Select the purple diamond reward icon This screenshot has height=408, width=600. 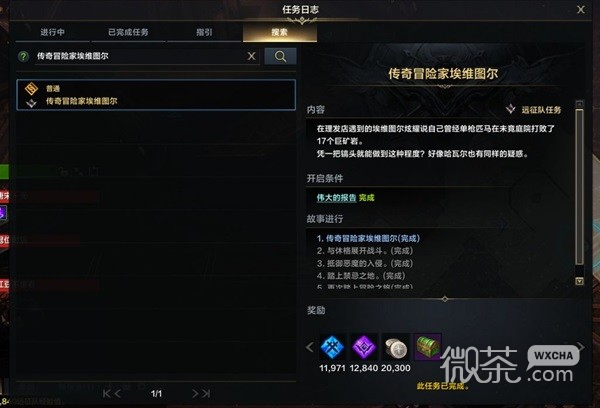click(x=364, y=347)
